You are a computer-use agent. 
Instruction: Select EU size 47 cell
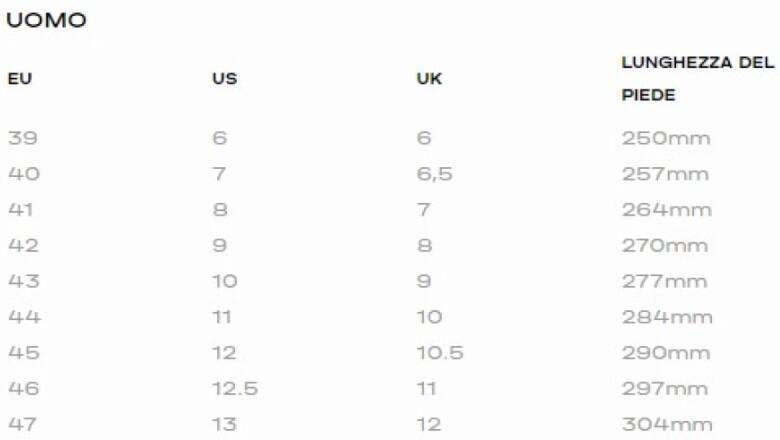click(x=22, y=425)
